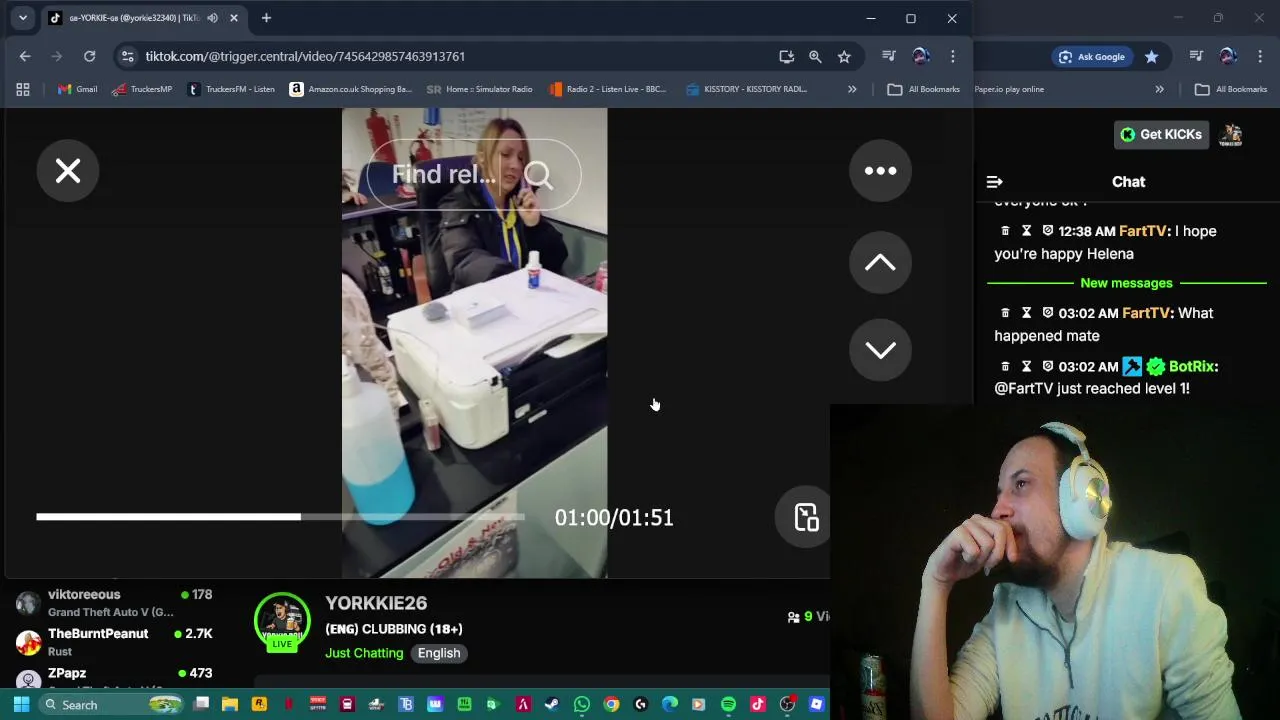
Task: Open viktoreeous recommended channel
Action: point(114,602)
